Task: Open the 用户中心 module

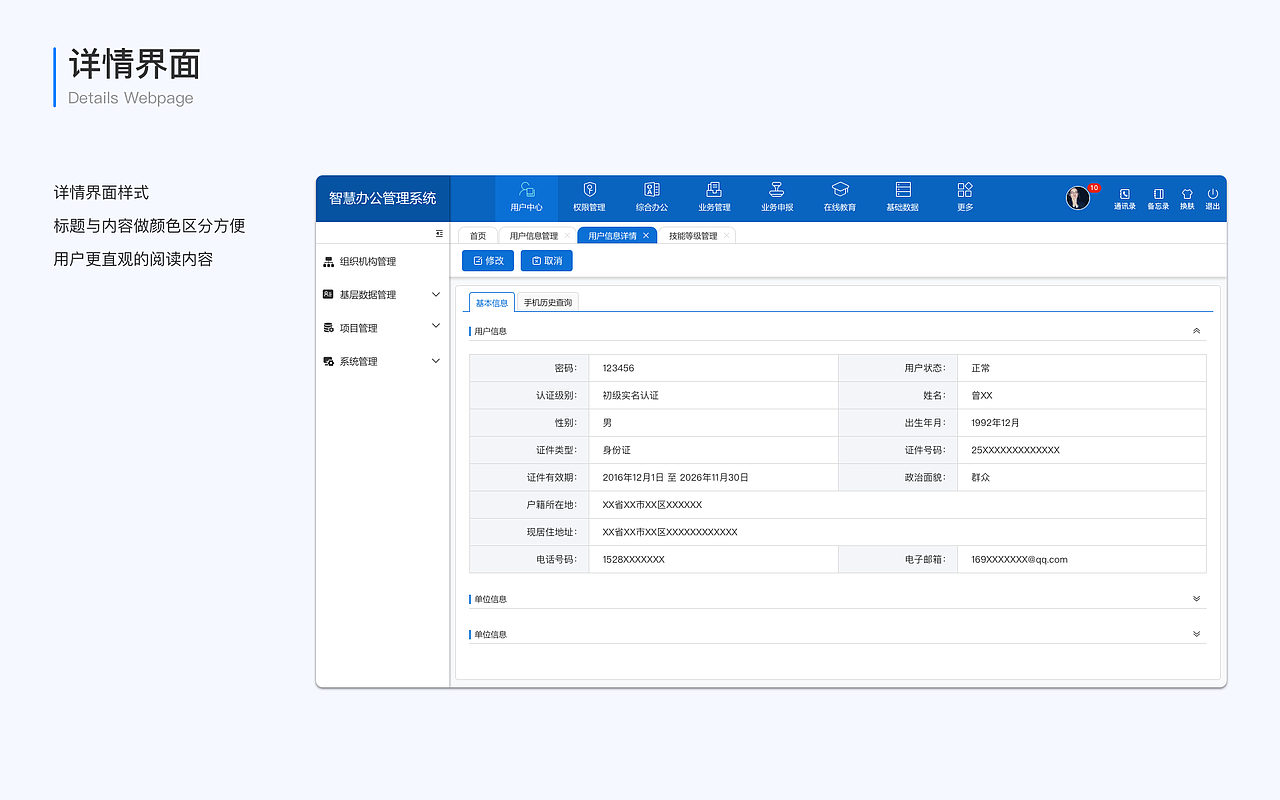Action: 526,198
